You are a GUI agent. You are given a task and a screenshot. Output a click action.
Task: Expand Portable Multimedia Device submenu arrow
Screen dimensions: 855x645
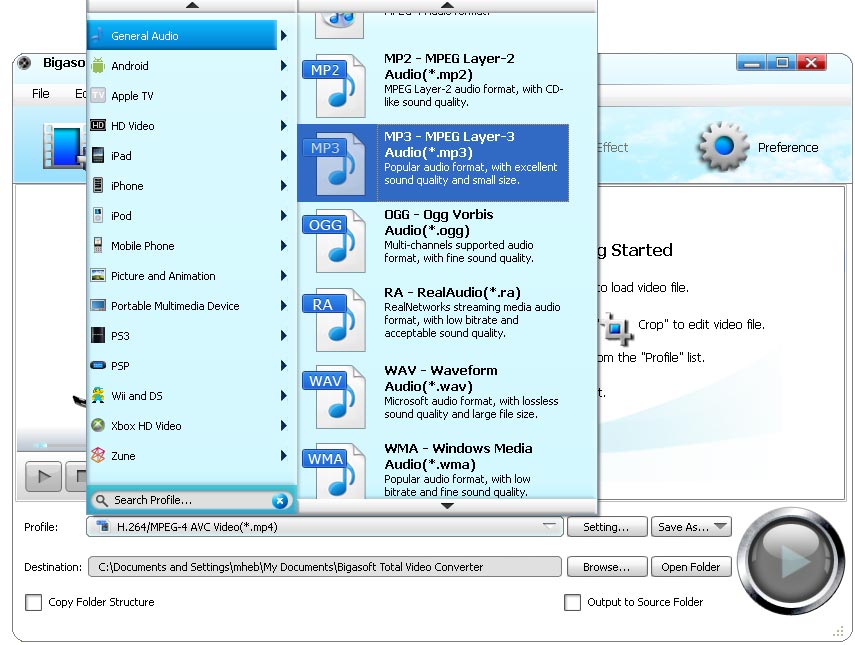[x=284, y=305]
